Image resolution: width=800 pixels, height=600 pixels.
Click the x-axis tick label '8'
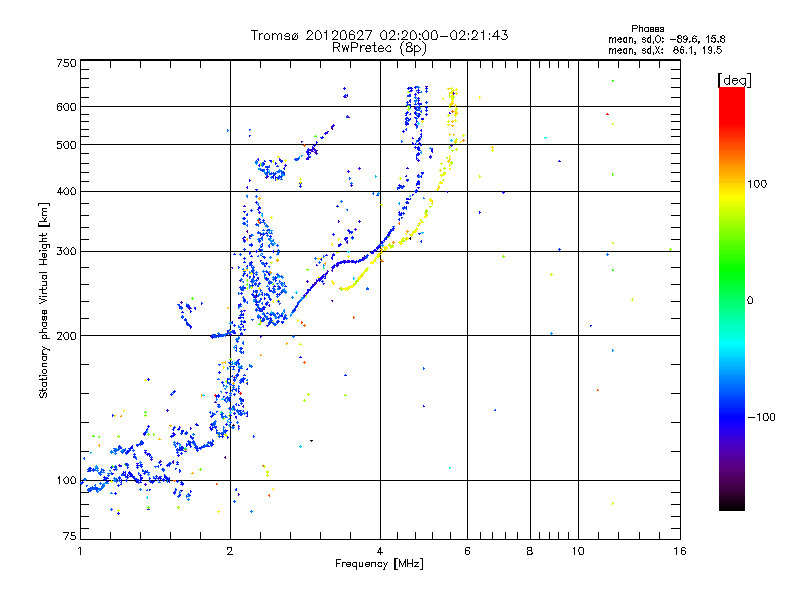tap(530, 551)
